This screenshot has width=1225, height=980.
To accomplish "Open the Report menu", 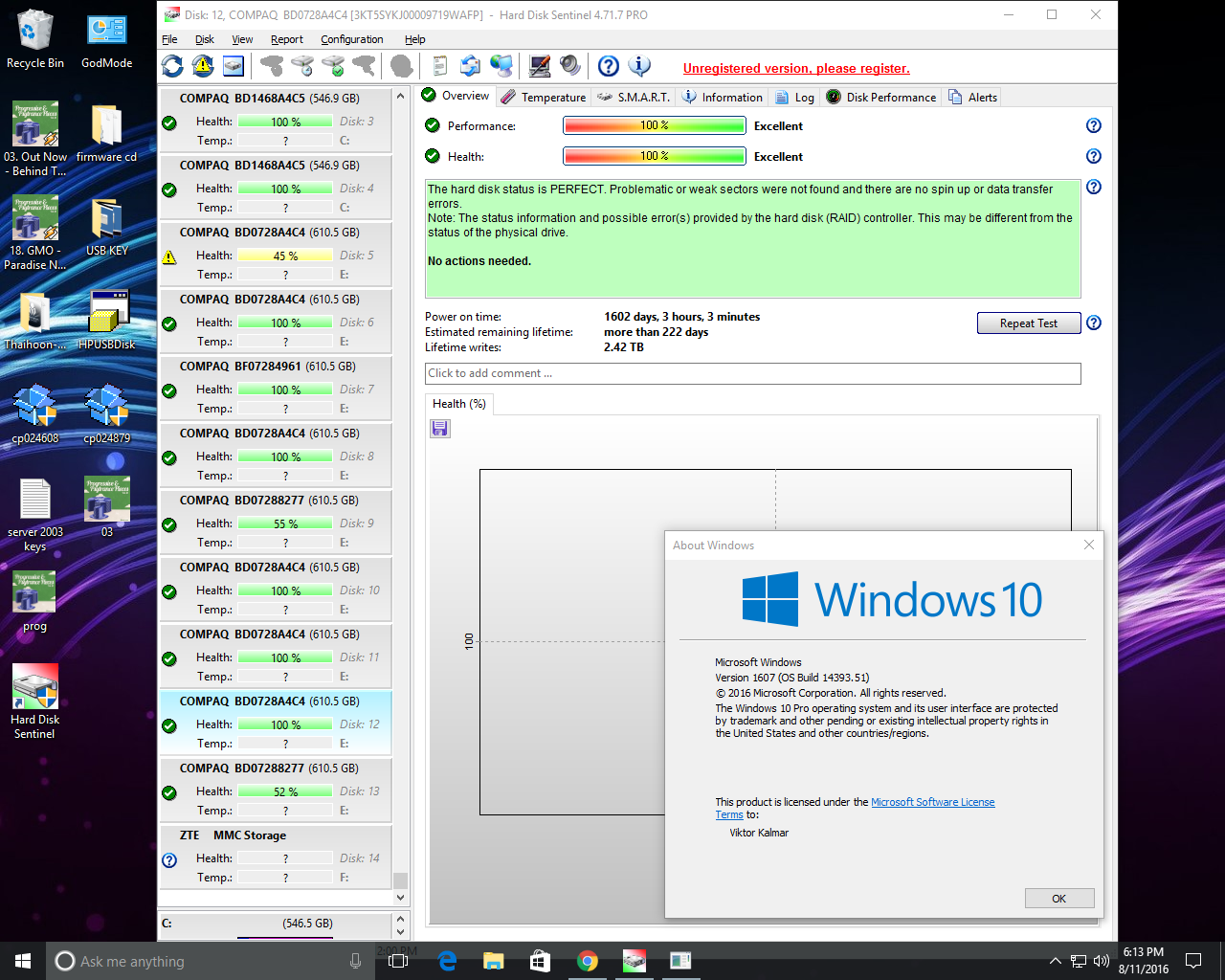I will (287, 39).
